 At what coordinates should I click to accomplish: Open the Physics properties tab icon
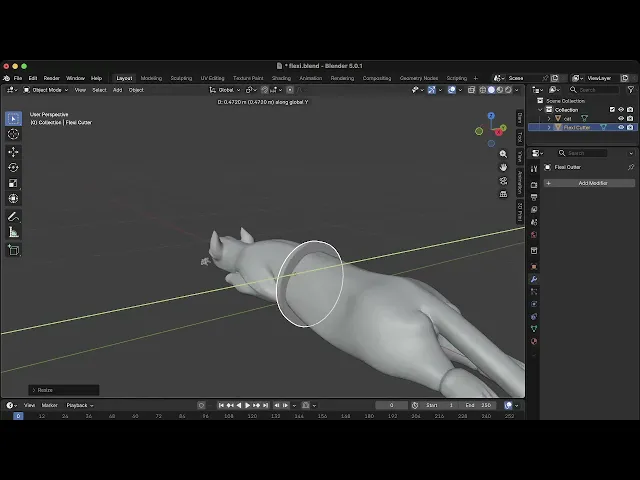click(534, 304)
